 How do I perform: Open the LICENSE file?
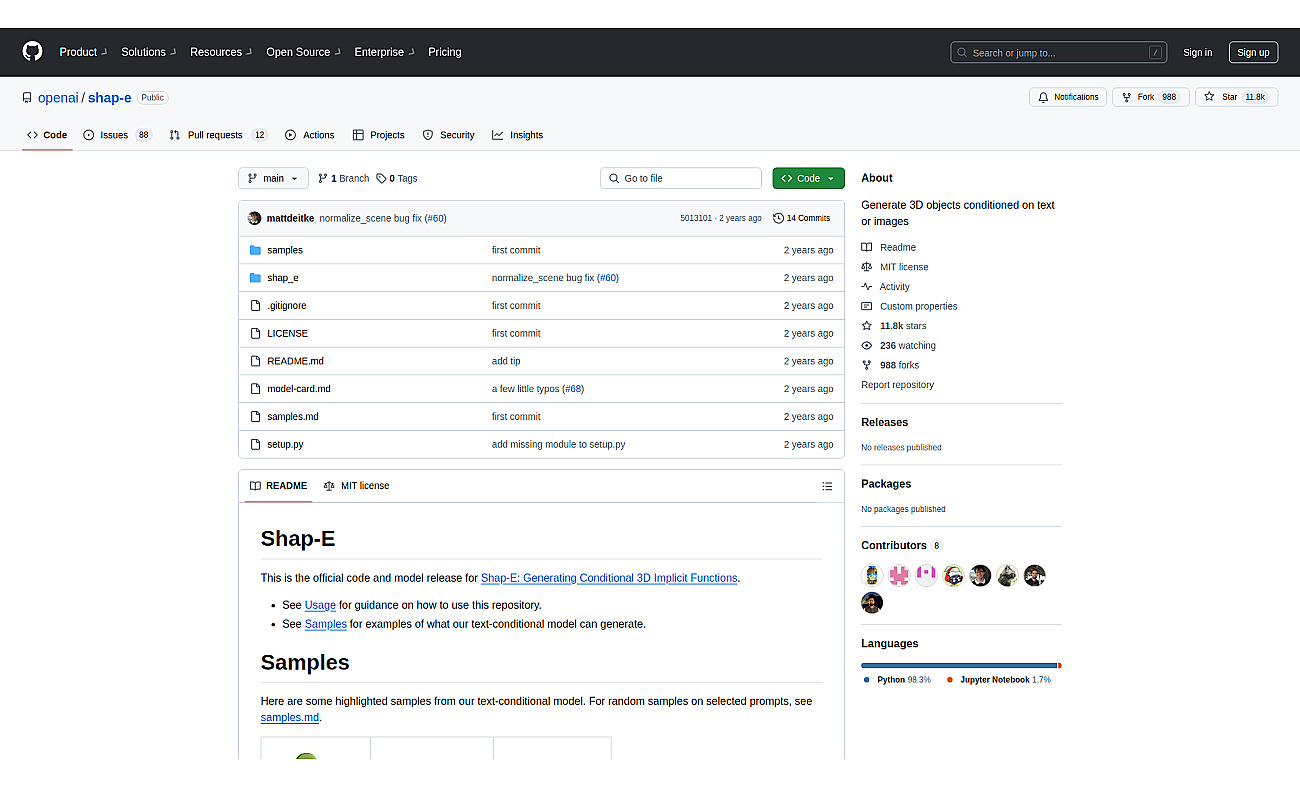[287, 333]
